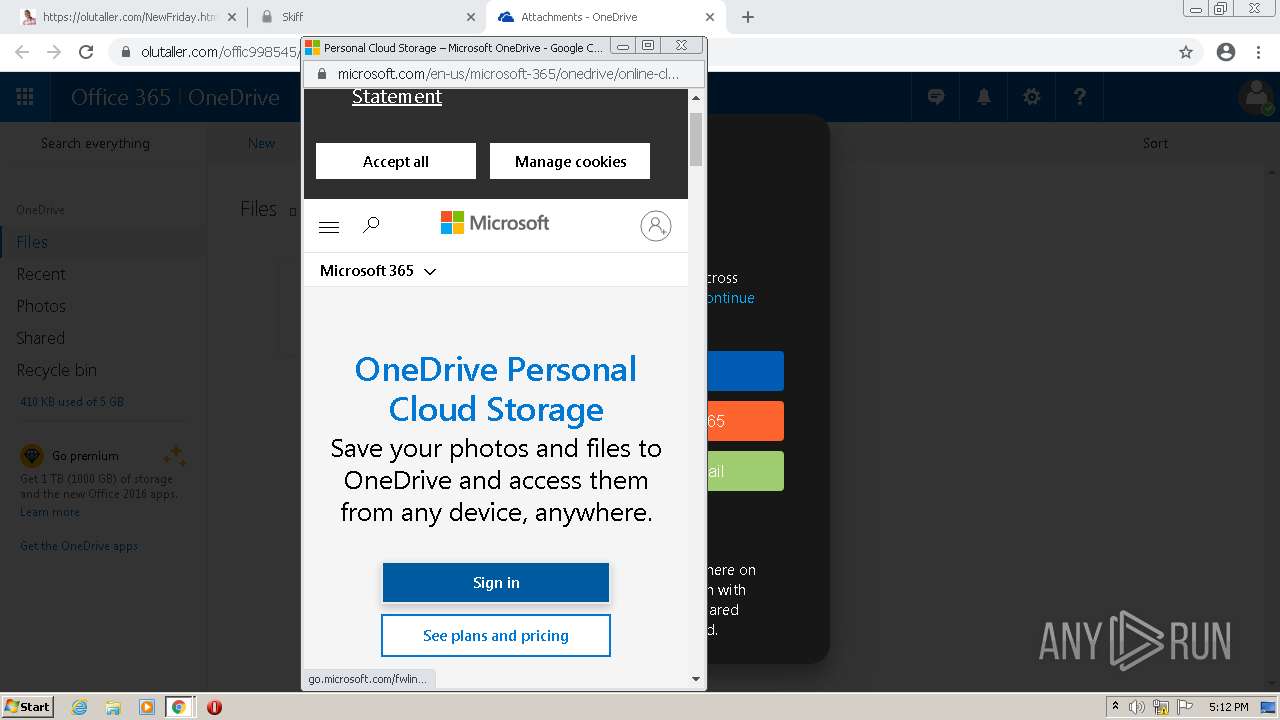This screenshot has width=1280, height=720.
Task: Go back in the main Chrome window
Action: pos(22,52)
